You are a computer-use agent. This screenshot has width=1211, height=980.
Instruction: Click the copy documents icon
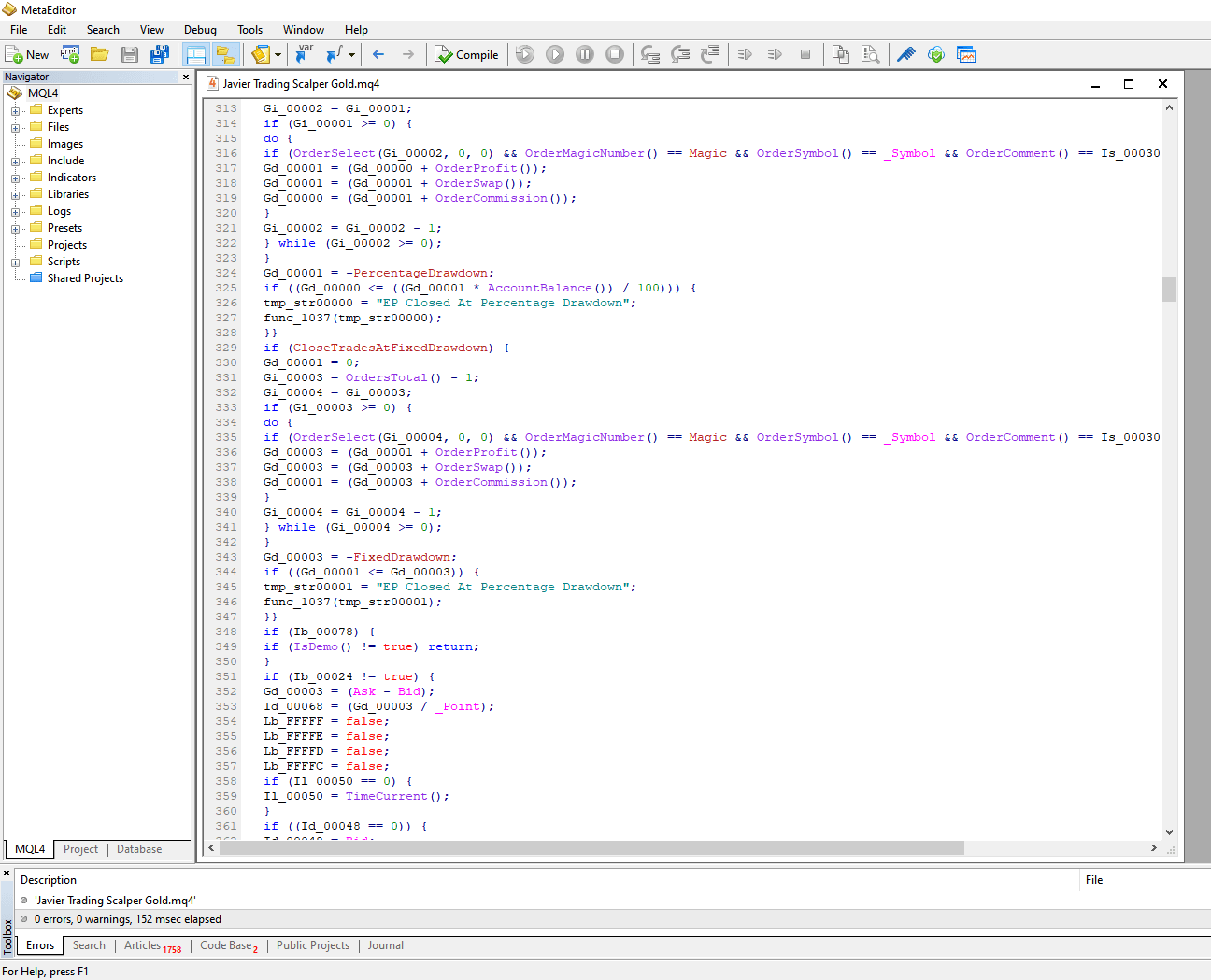841,54
